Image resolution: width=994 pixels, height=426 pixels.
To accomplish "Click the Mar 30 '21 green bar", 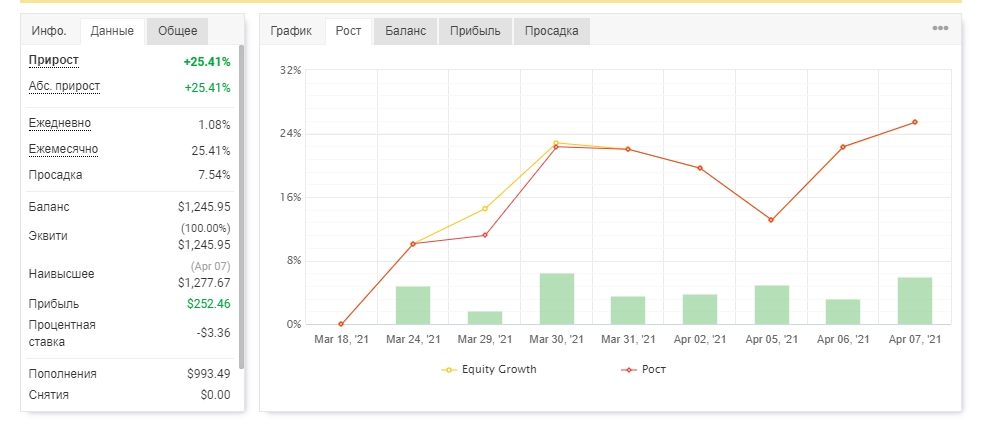I will 557,299.
